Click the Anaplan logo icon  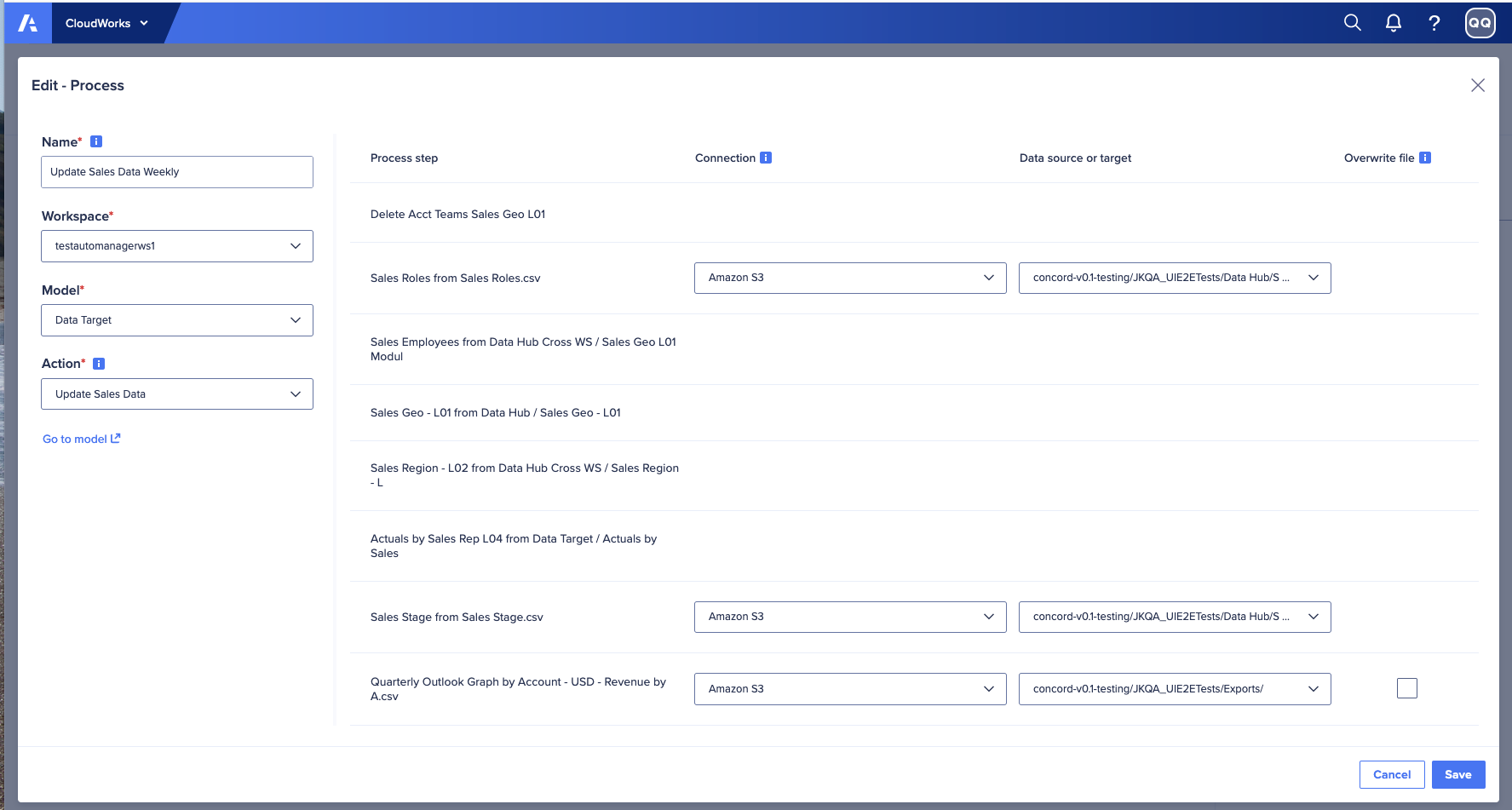pos(28,23)
